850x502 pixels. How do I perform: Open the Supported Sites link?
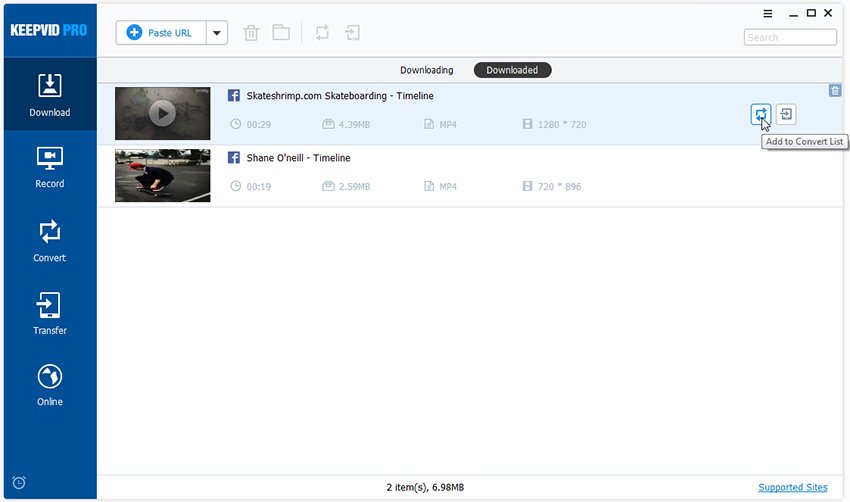792,487
